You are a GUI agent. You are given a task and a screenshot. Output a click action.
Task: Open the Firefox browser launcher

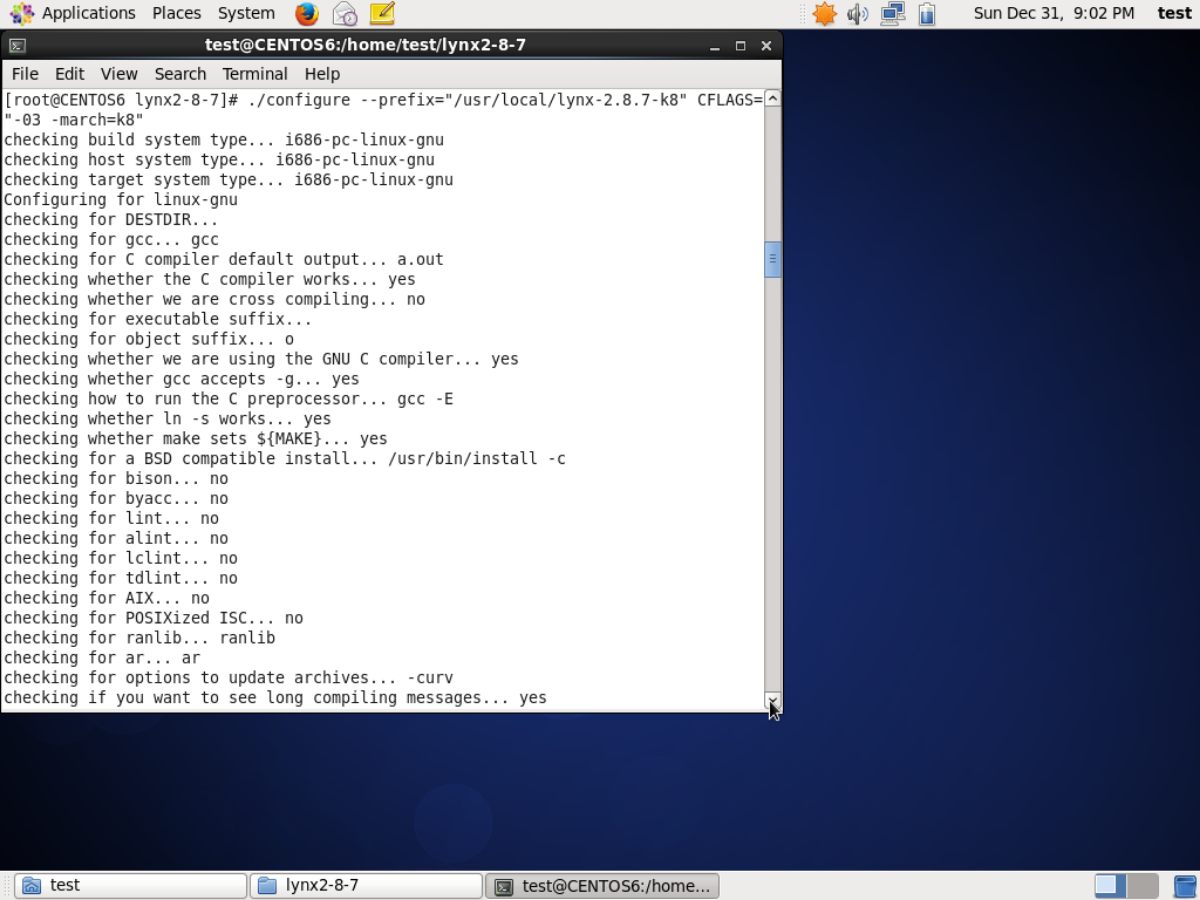[307, 14]
